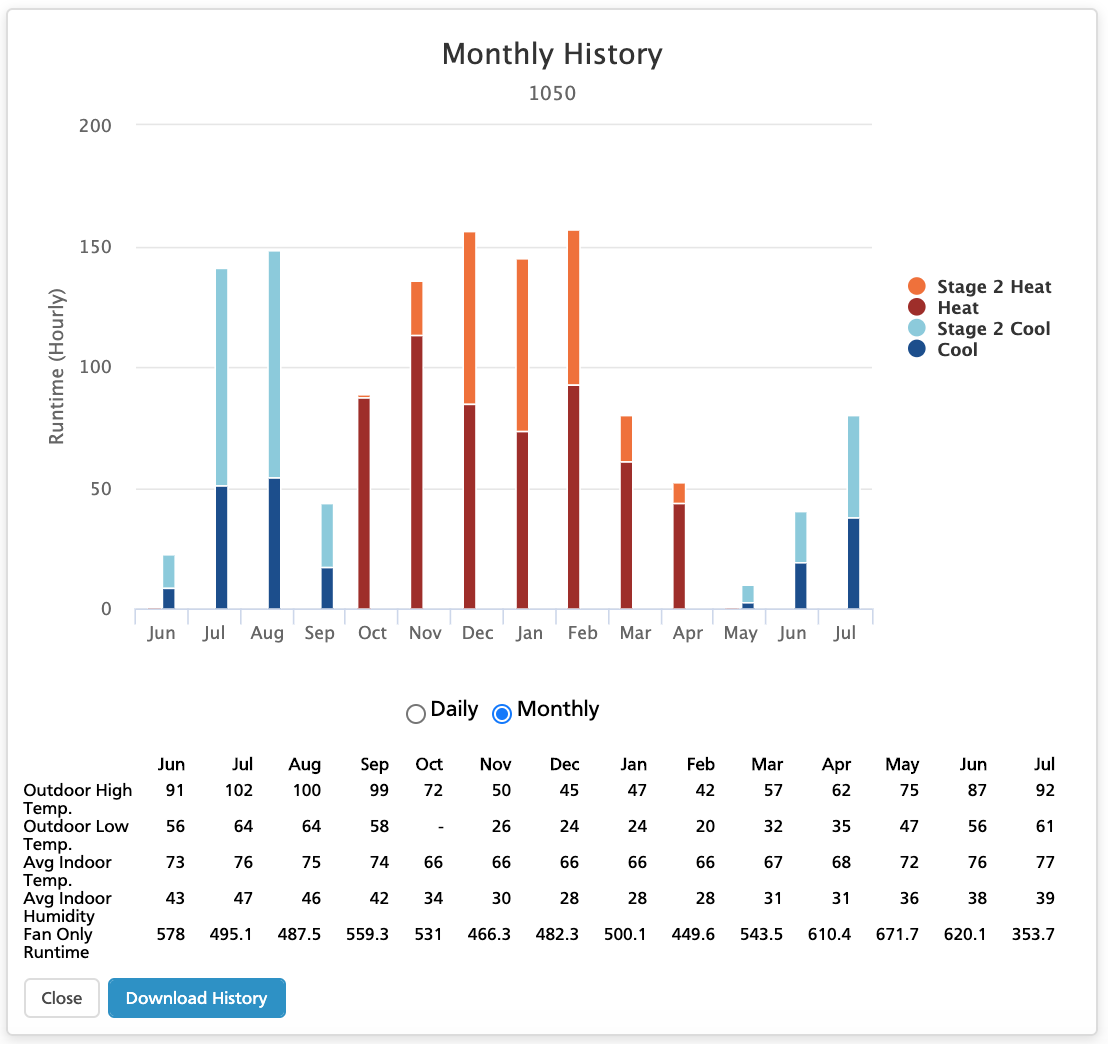Click the Download History button

point(196,998)
